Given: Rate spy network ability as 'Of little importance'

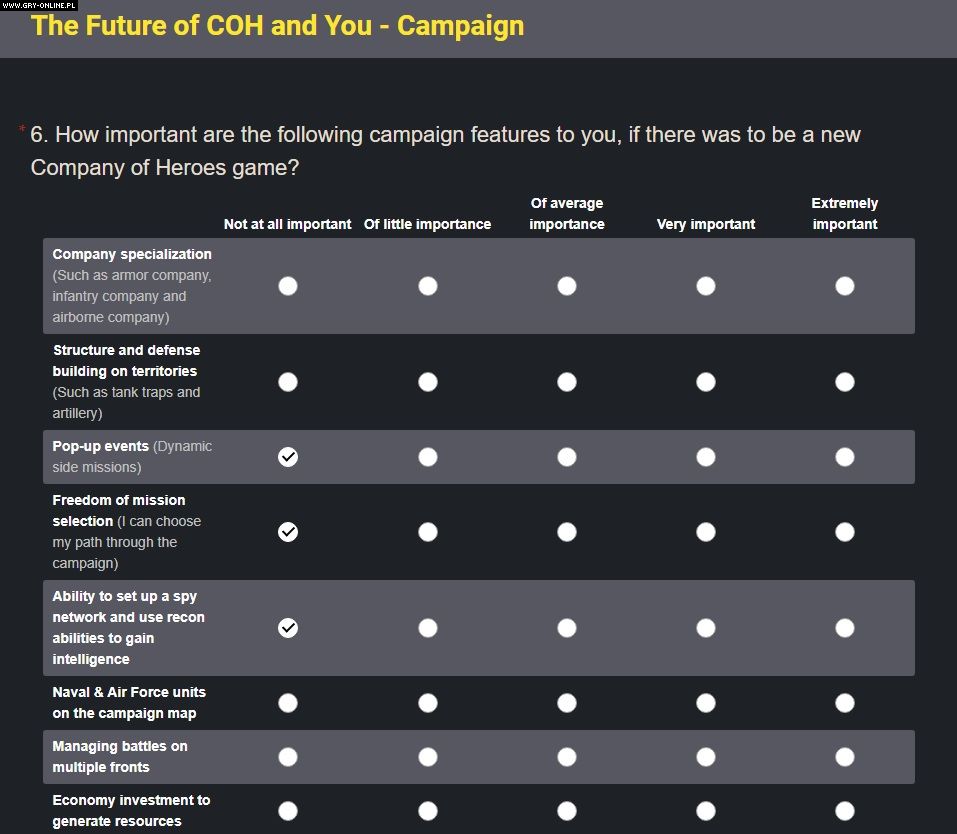Looking at the screenshot, I should coord(428,628).
